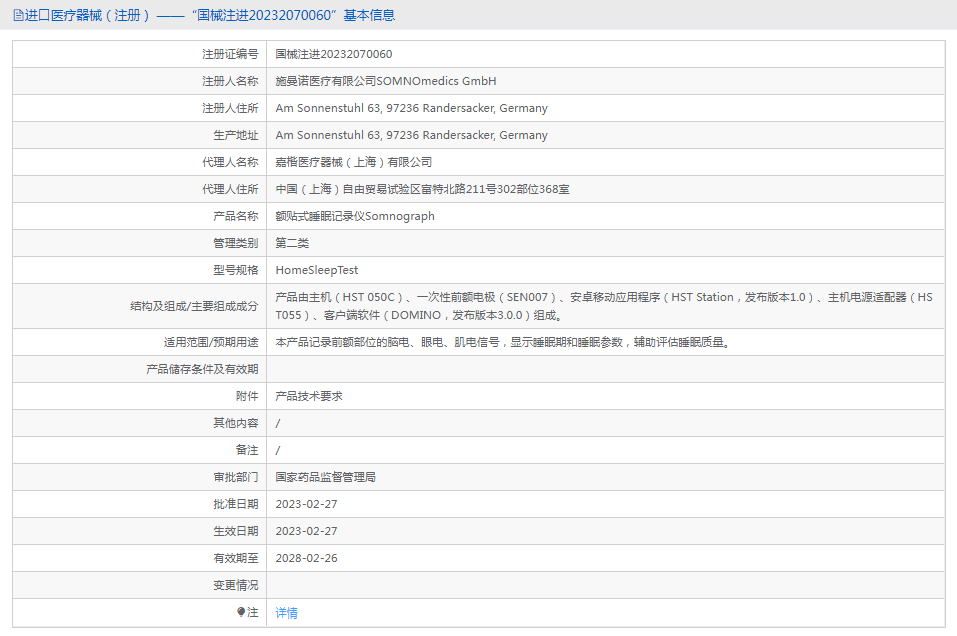Select the 产品技术要求 attachment value
Image resolution: width=957 pixels, height=636 pixels.
tap(309, 396)
